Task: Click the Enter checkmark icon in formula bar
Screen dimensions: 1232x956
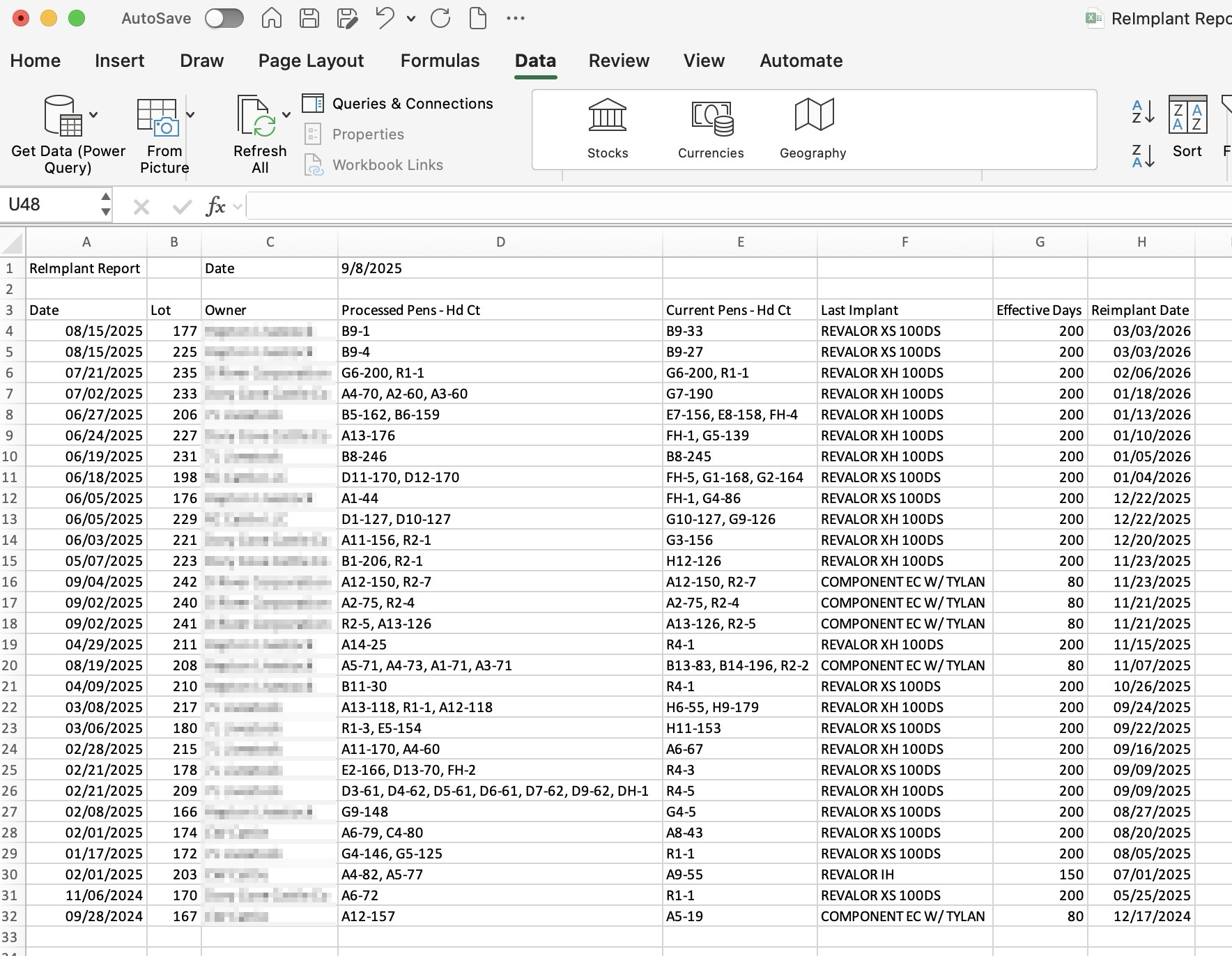Action: [183, 206]
